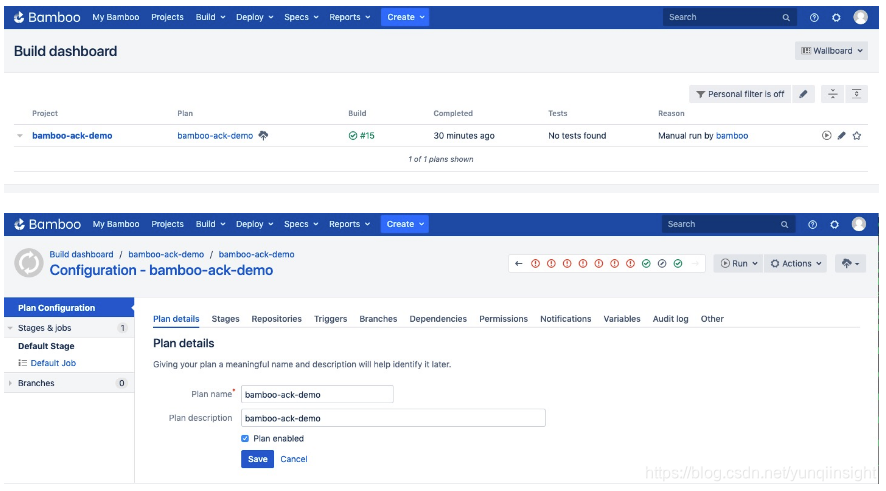Click the green success icon for build #15
This screenshot has width=886, height=491.
coord(353,136)
